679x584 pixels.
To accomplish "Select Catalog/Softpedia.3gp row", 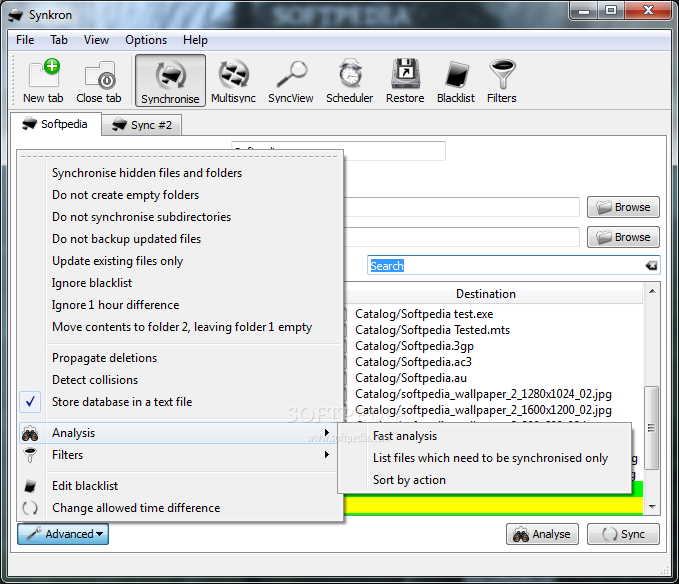I will pyautogui.click(x=414, y=346).
